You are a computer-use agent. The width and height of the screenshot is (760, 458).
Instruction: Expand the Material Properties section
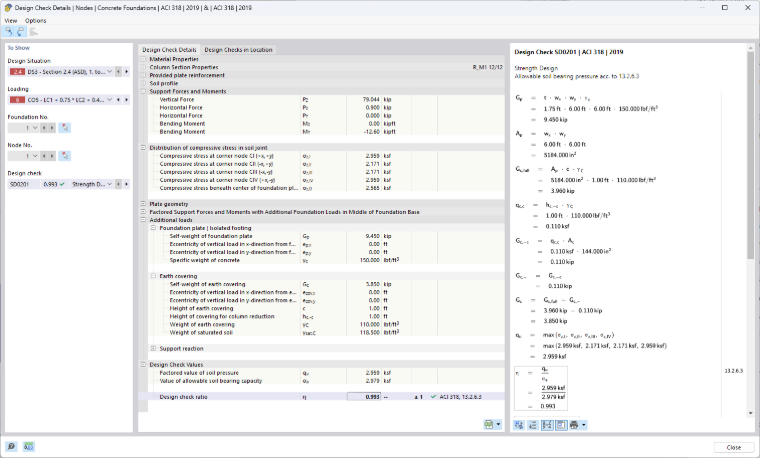[143, 59]
